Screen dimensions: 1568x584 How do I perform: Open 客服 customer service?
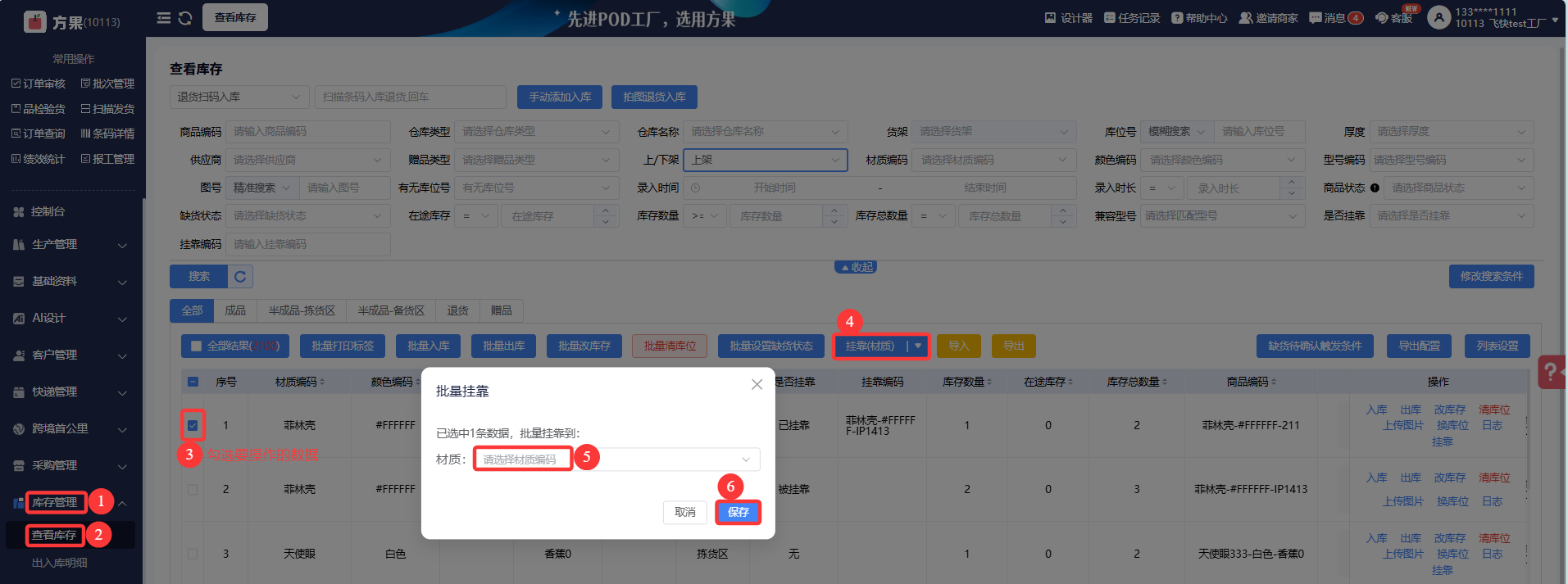tap(1393, 18)
